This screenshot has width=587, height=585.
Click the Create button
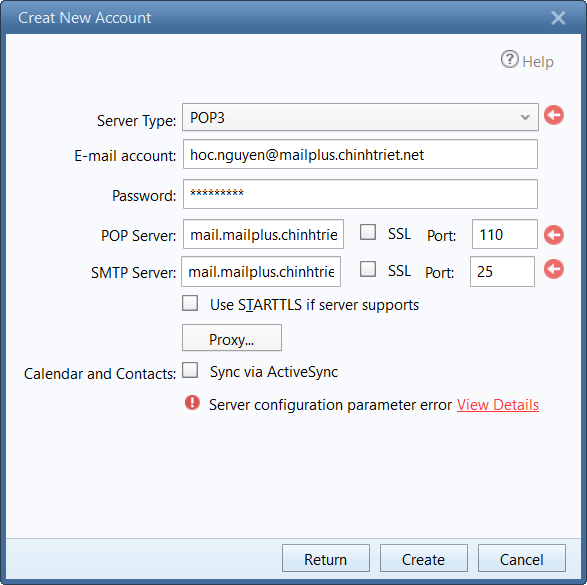[x=424, y=558]
